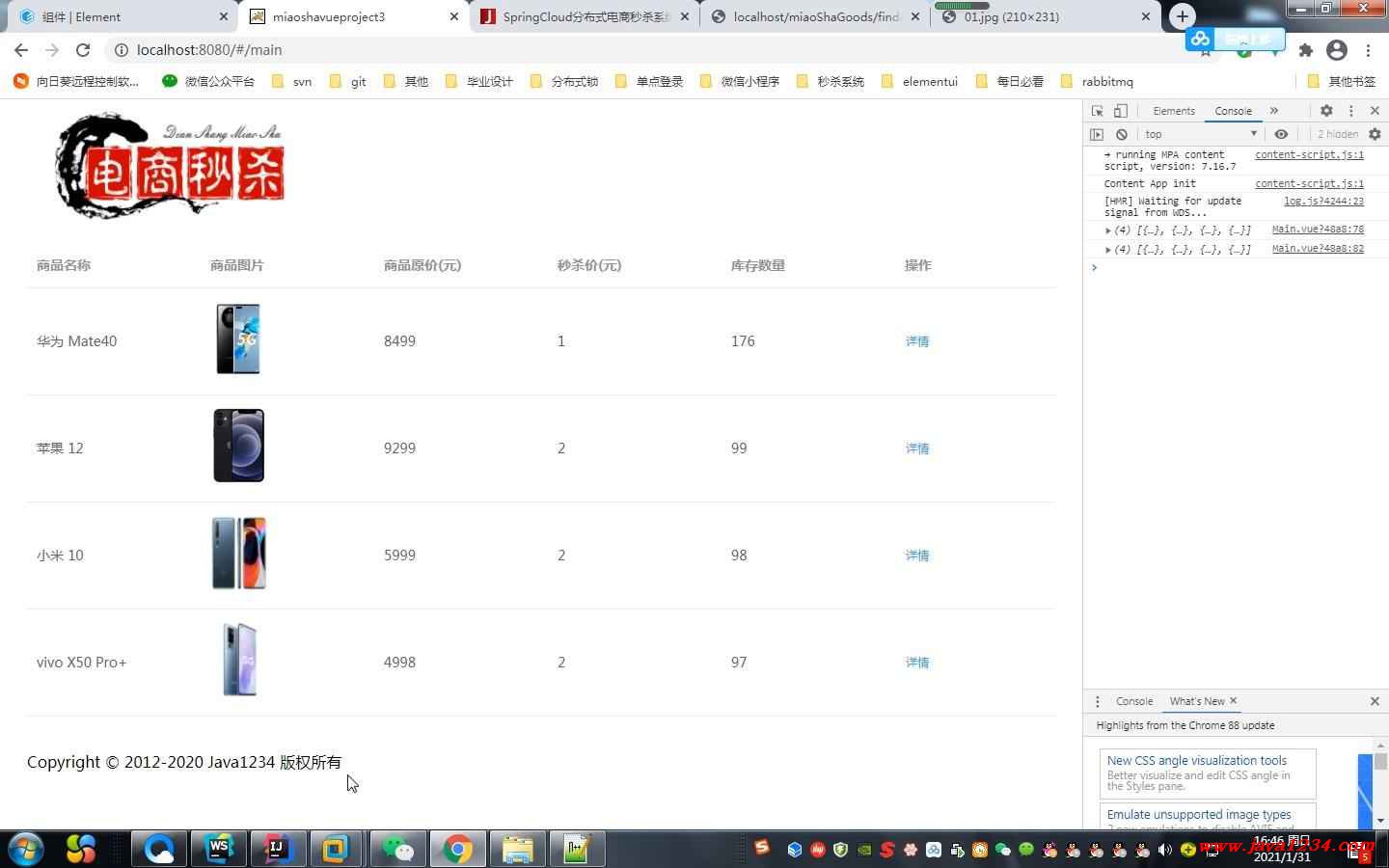Click the New CSS angle visualization tools card
Viewport: 1389px width, 868px height.
pyautogui.click(x=1208, y=773)
